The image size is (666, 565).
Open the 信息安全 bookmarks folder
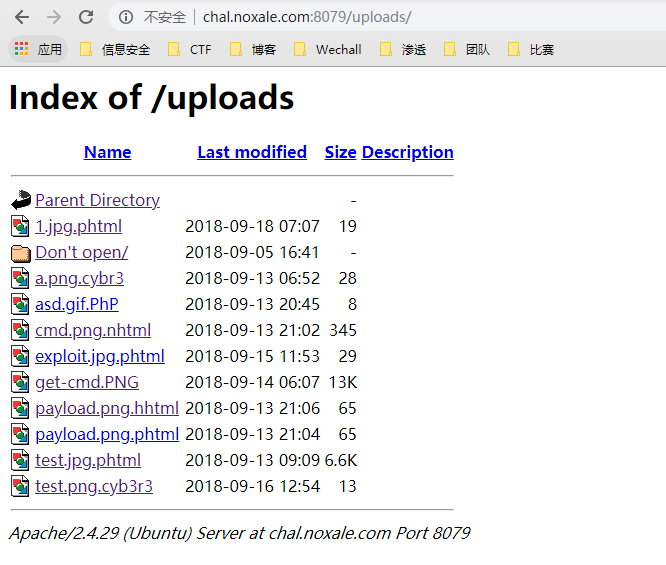(115, 49)
